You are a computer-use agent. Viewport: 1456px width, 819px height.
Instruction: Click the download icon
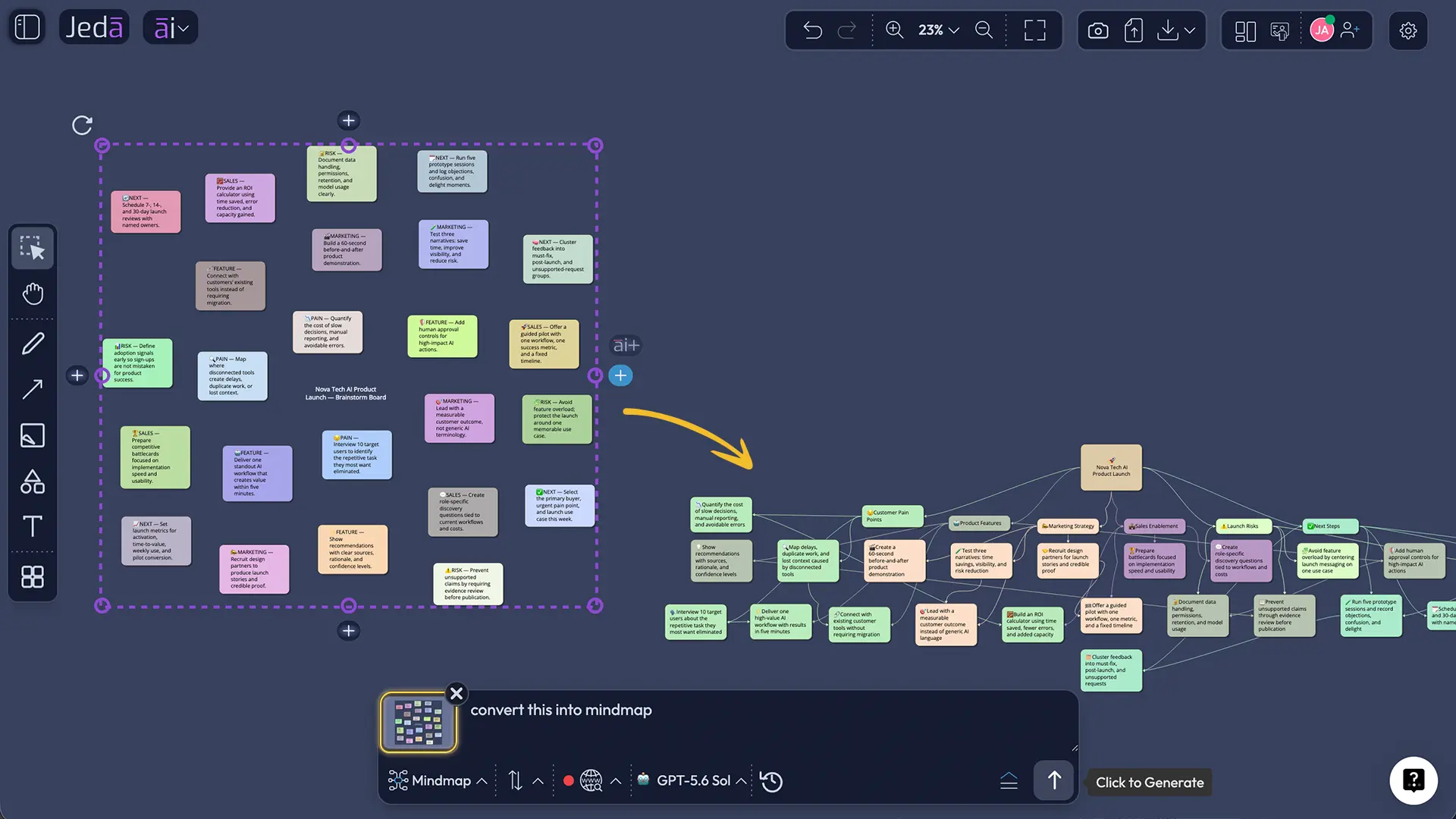[x=1168, y=30]
